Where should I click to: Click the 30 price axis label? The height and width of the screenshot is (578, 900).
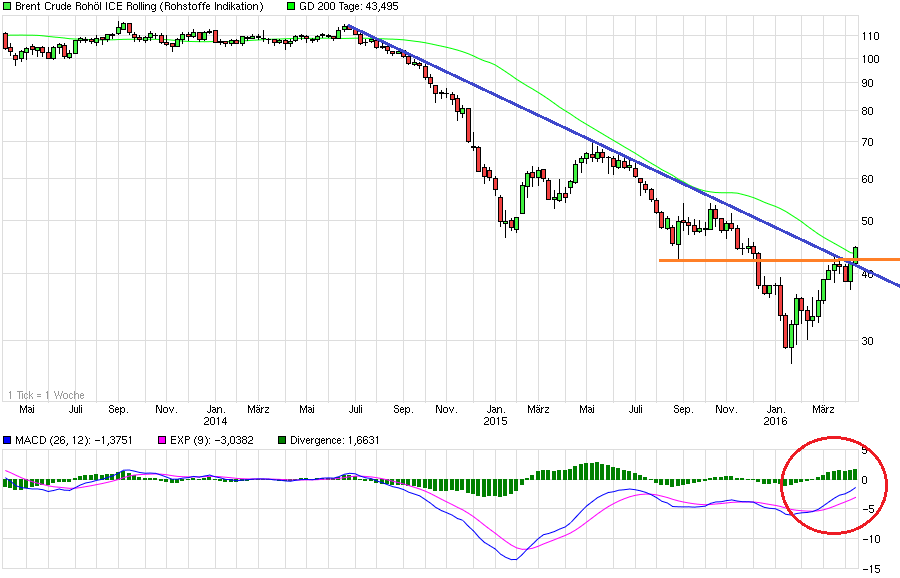coord(868,341)
